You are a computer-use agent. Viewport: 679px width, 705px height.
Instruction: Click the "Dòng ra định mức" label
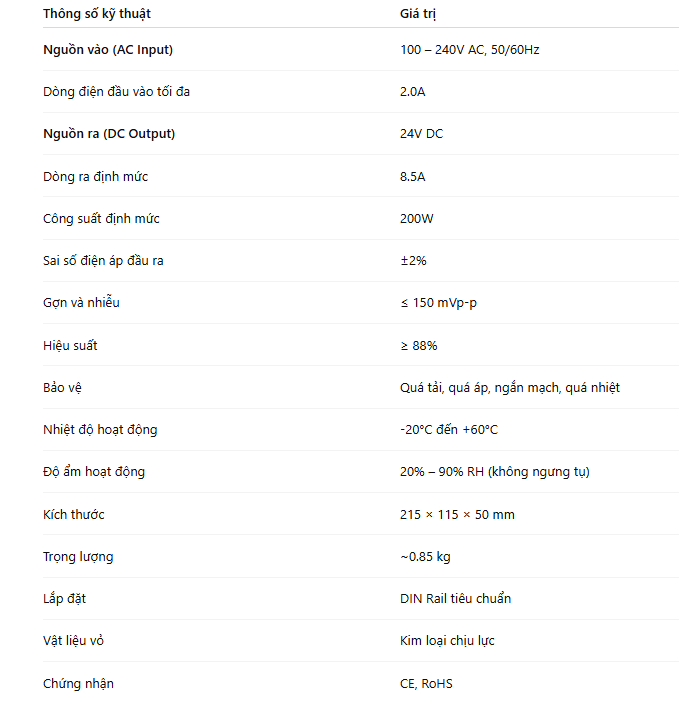(95, 176)
